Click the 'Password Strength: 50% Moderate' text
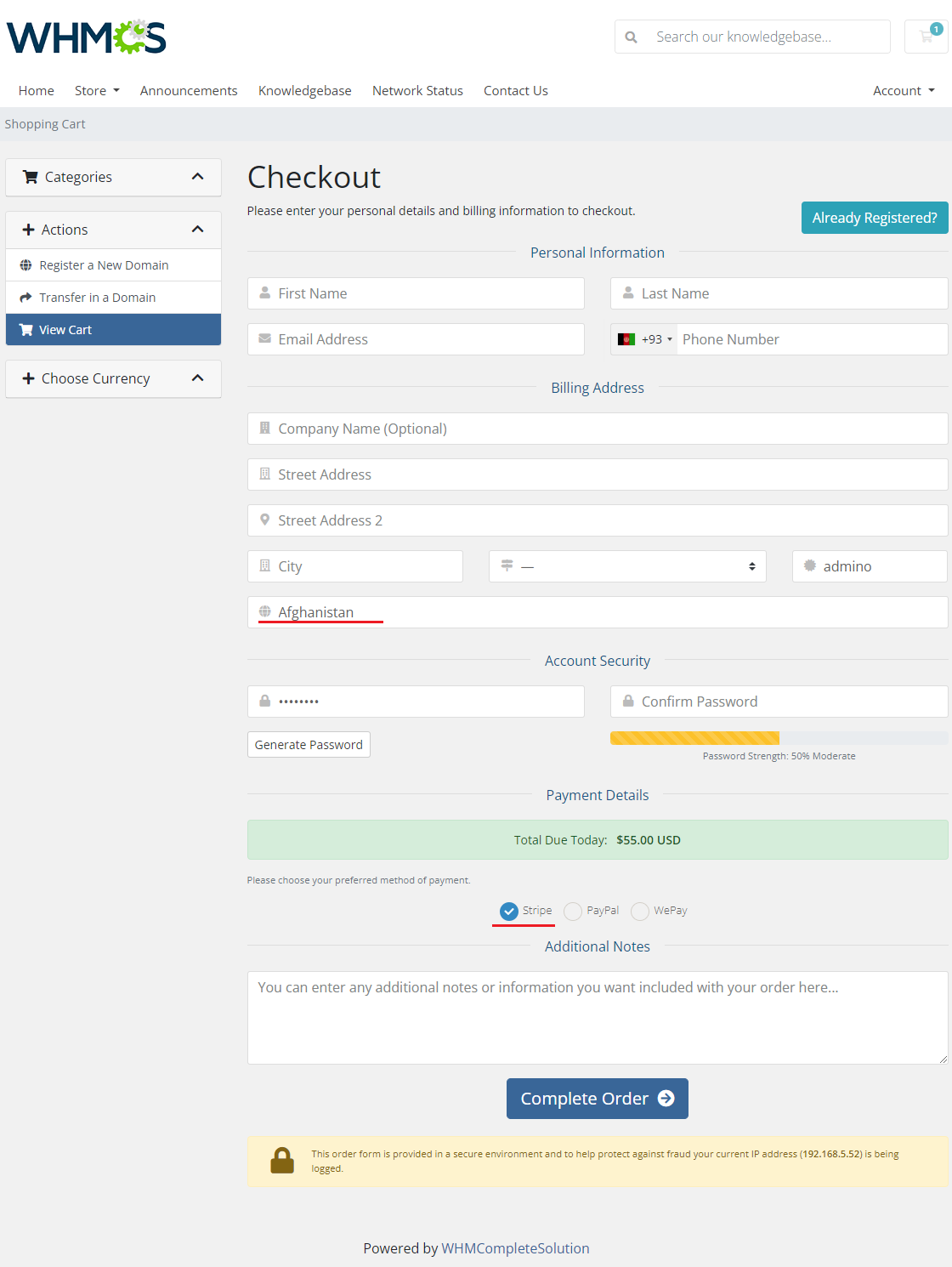Viewport: 952px width, 1267px height. 779,756
